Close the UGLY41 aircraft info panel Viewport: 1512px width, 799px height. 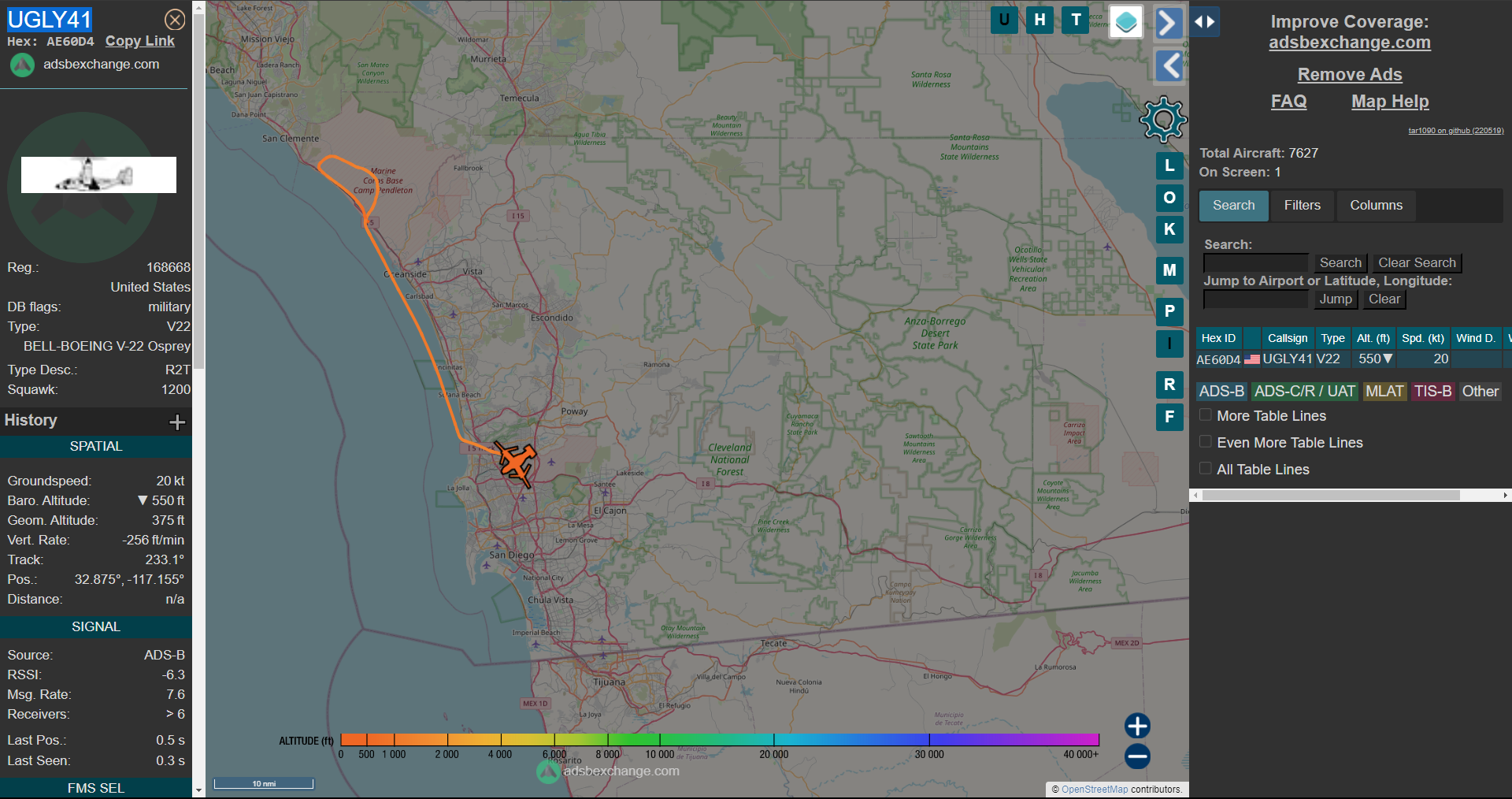[175, 20]
